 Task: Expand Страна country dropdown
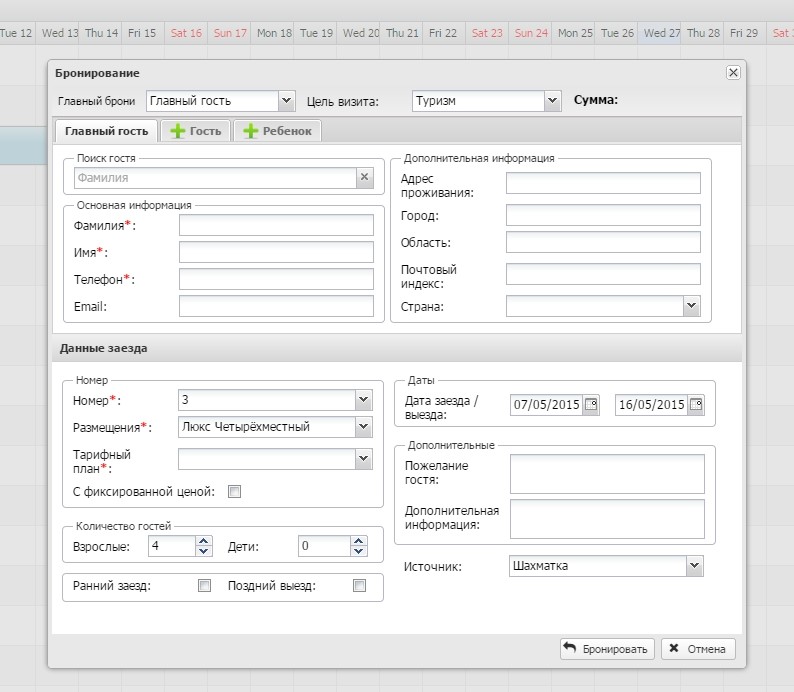[691, 306]
